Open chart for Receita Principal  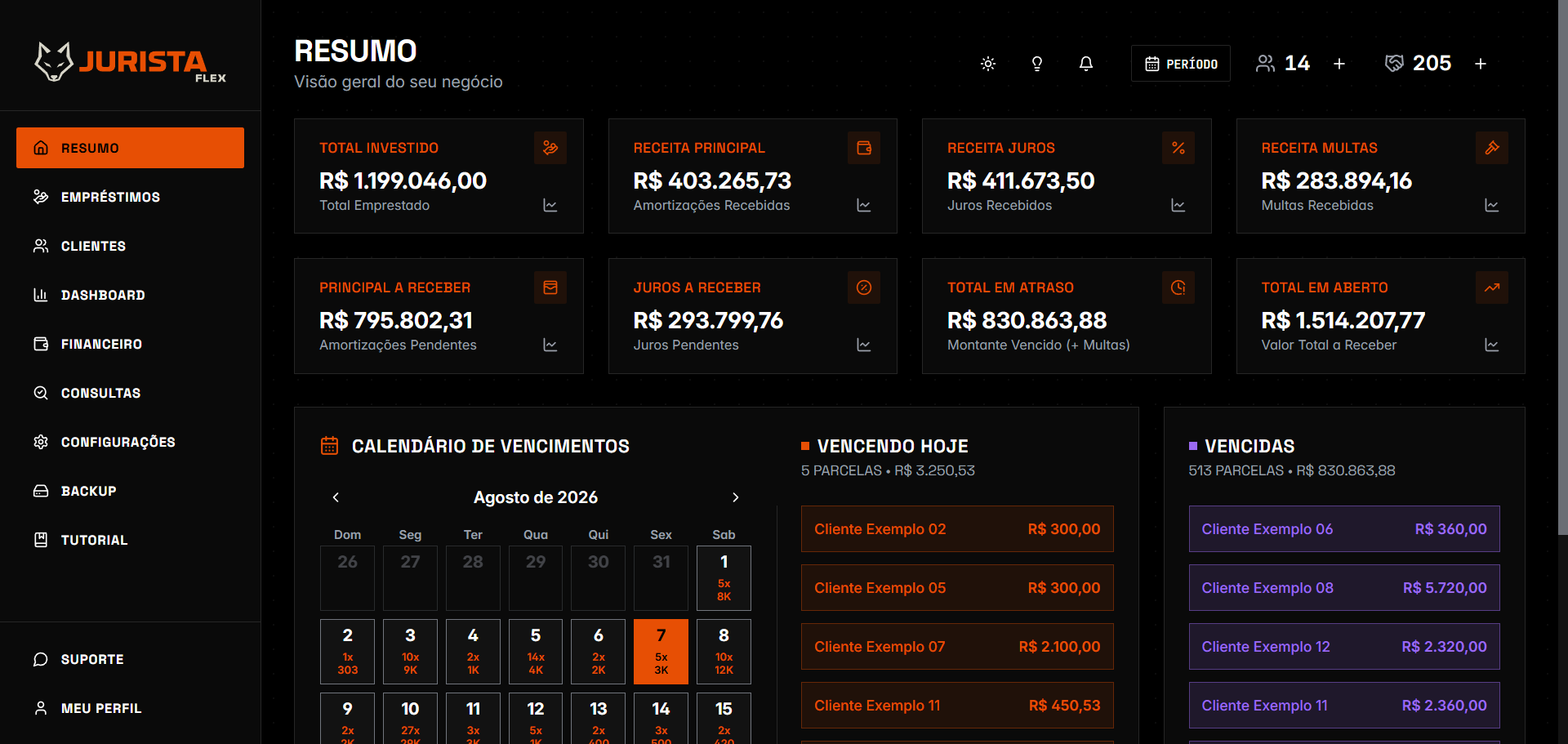tap(864, 206)
